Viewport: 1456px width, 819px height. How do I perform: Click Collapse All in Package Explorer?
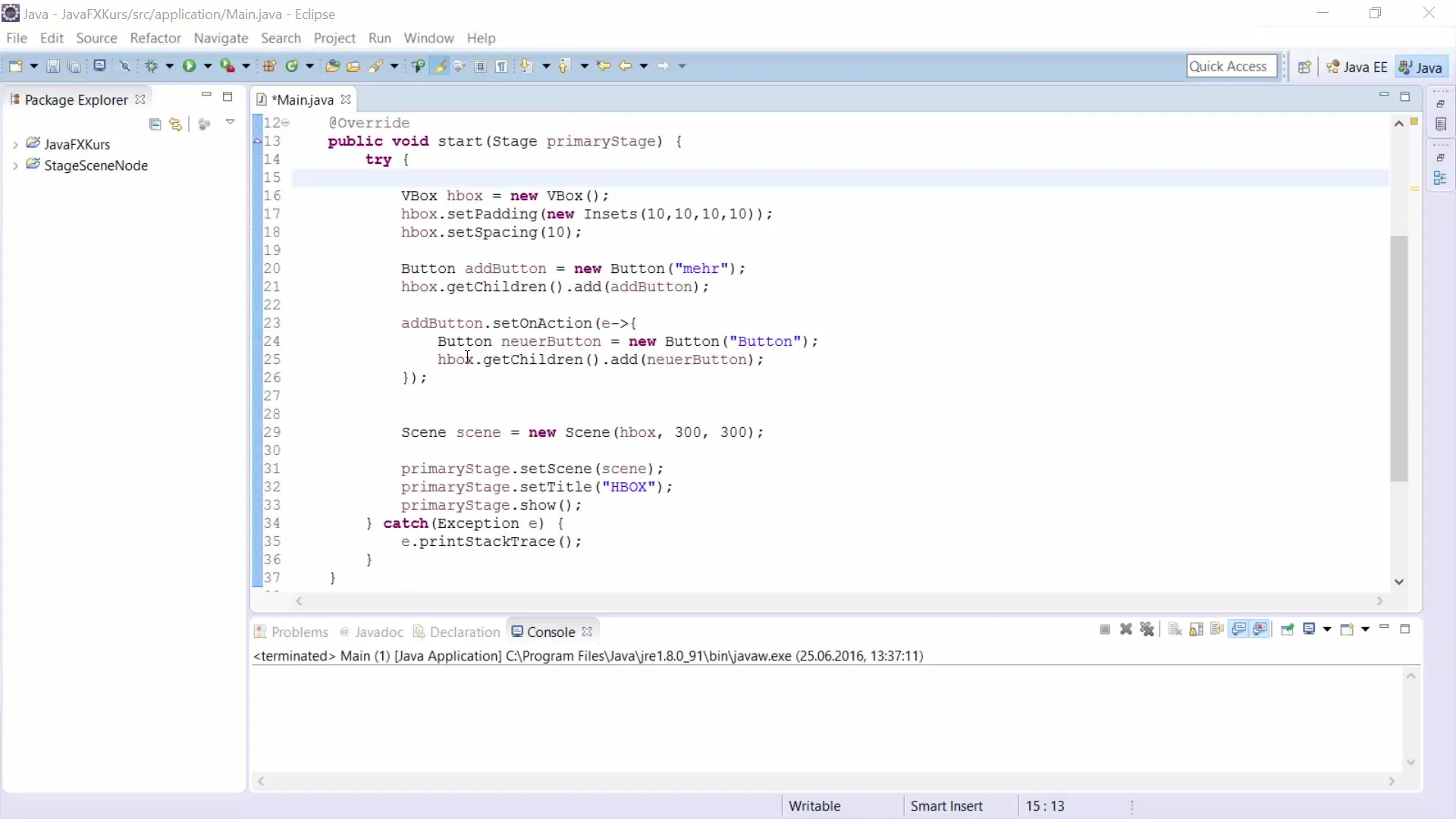[x=155, y=124]
